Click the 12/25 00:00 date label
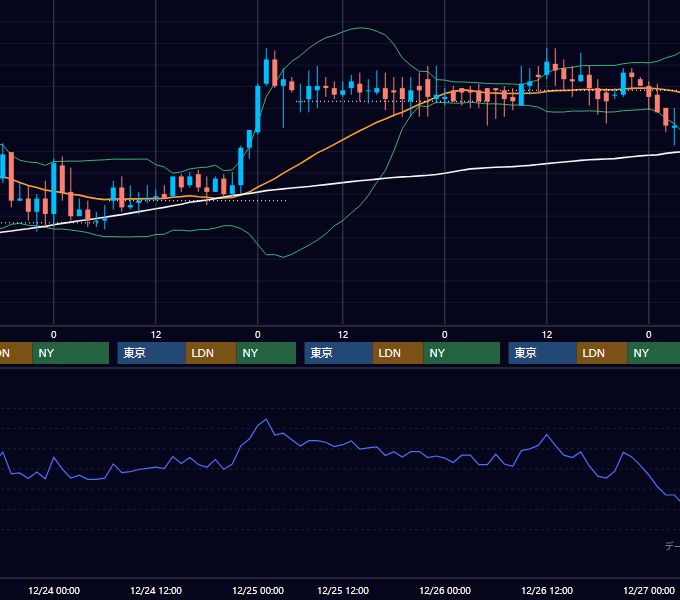The height and width of the screenshot is (600, 680). tap(258, 590)
